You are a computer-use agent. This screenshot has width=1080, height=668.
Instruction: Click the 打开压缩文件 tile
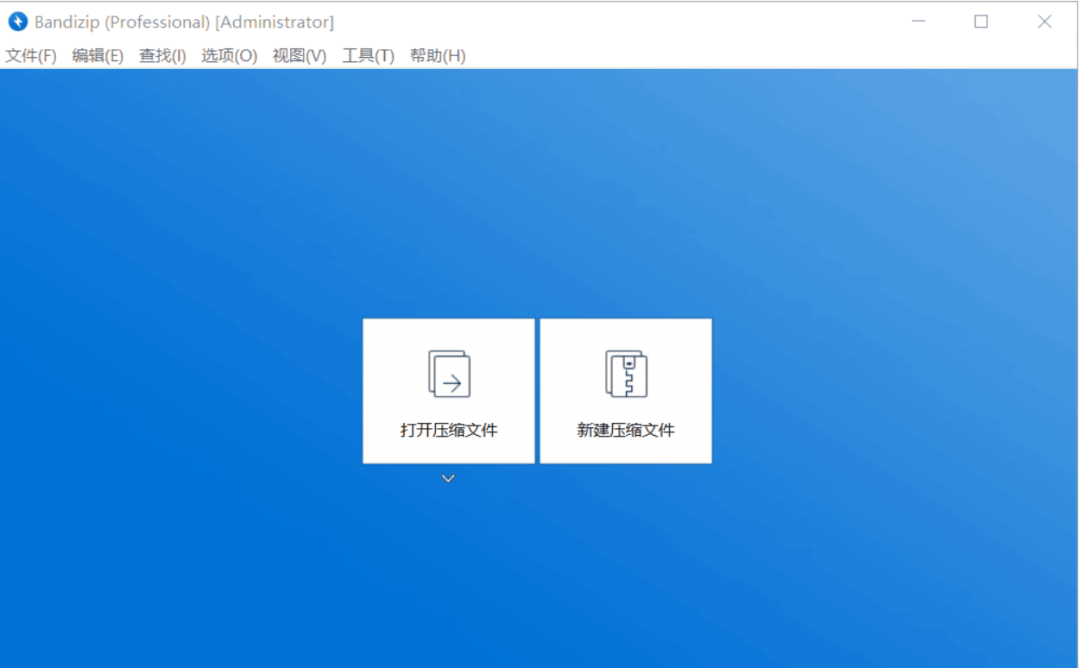(448, 390)
